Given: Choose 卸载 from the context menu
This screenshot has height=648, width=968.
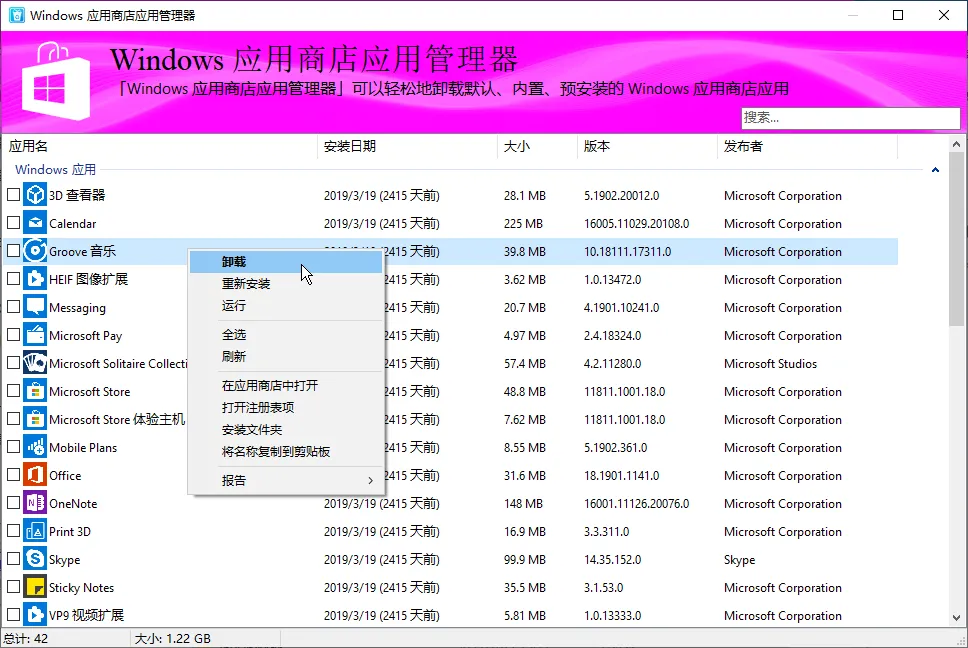Looking at the screenshot, I should (286, 262).
